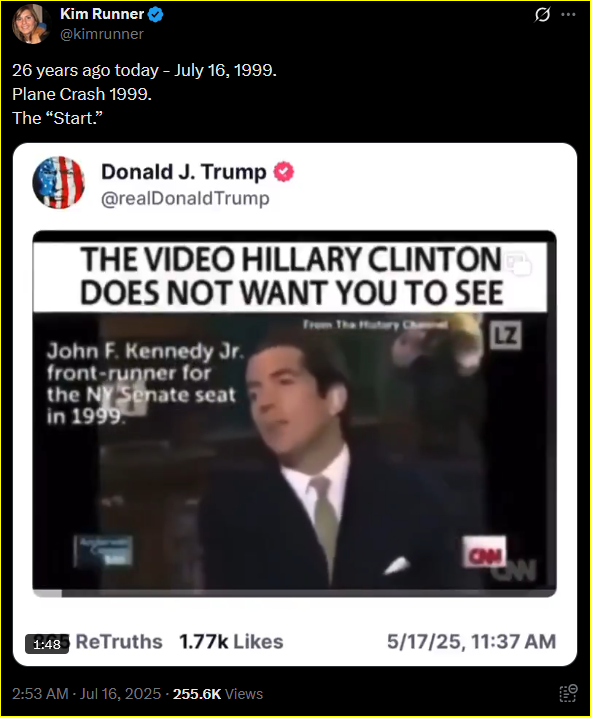Click the video progress bar at bottom

coord(295,594)
